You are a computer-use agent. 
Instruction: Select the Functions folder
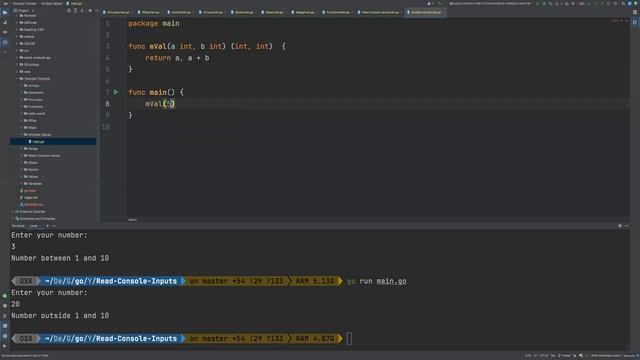36,107
